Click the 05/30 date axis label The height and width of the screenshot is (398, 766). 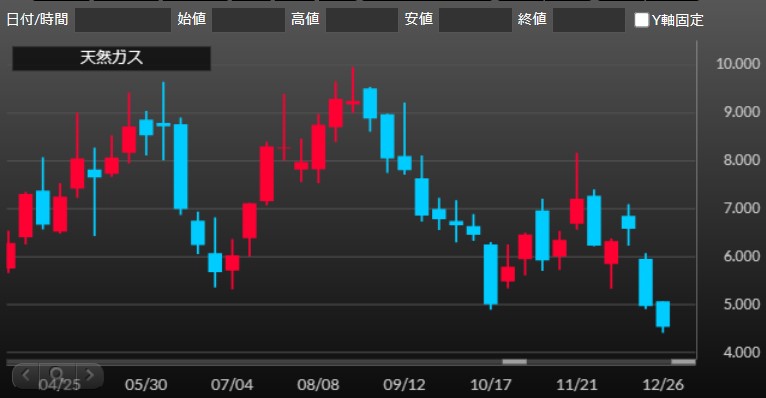146,385
